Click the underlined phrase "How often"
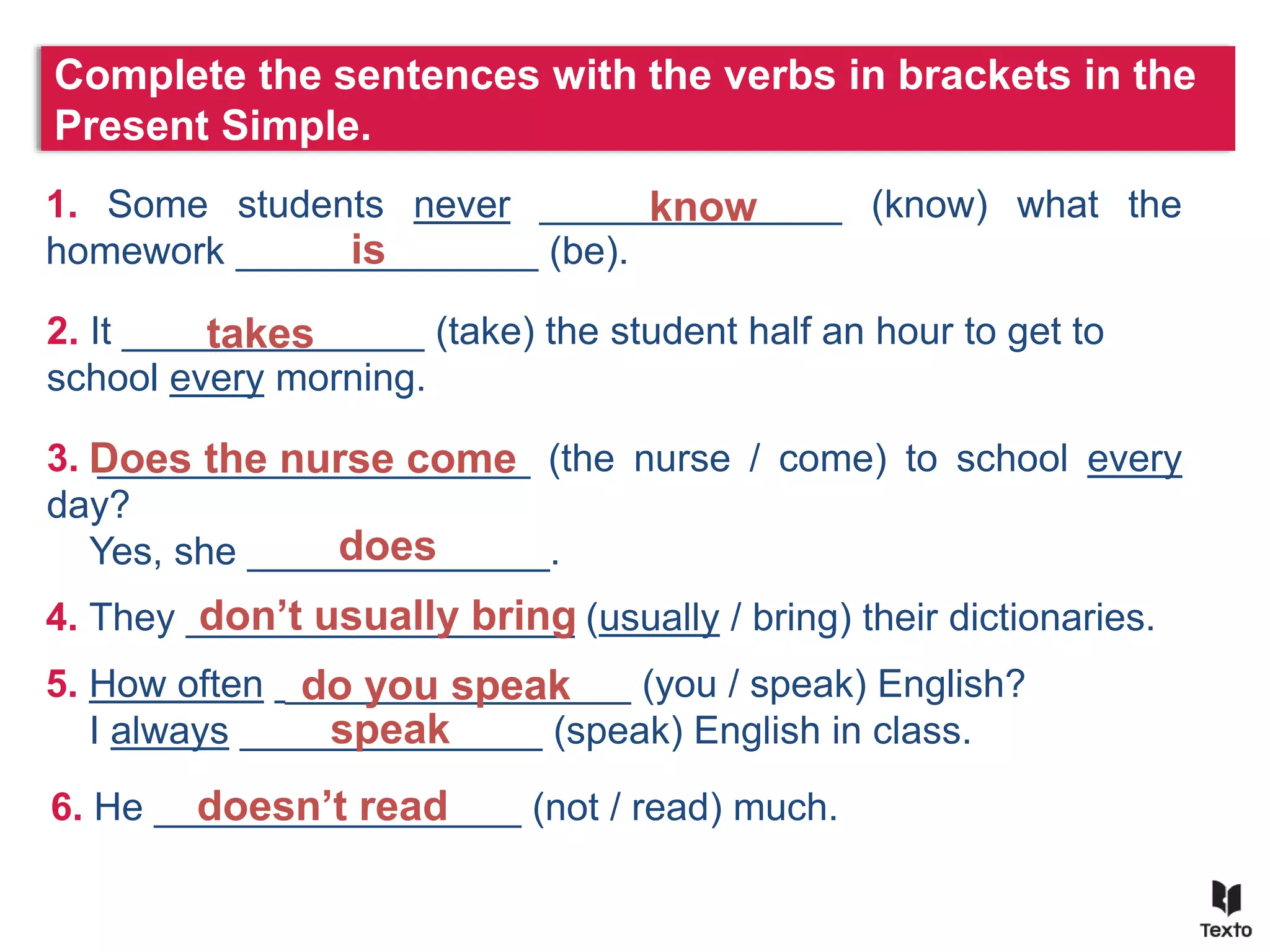Screen dimensions: 1270x952 point(177,684)
